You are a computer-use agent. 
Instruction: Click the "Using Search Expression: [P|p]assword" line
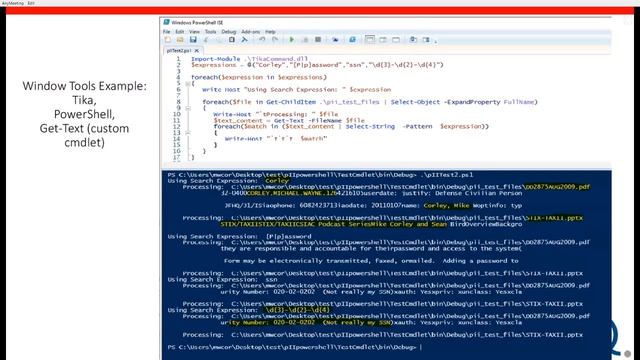[240, 236]
